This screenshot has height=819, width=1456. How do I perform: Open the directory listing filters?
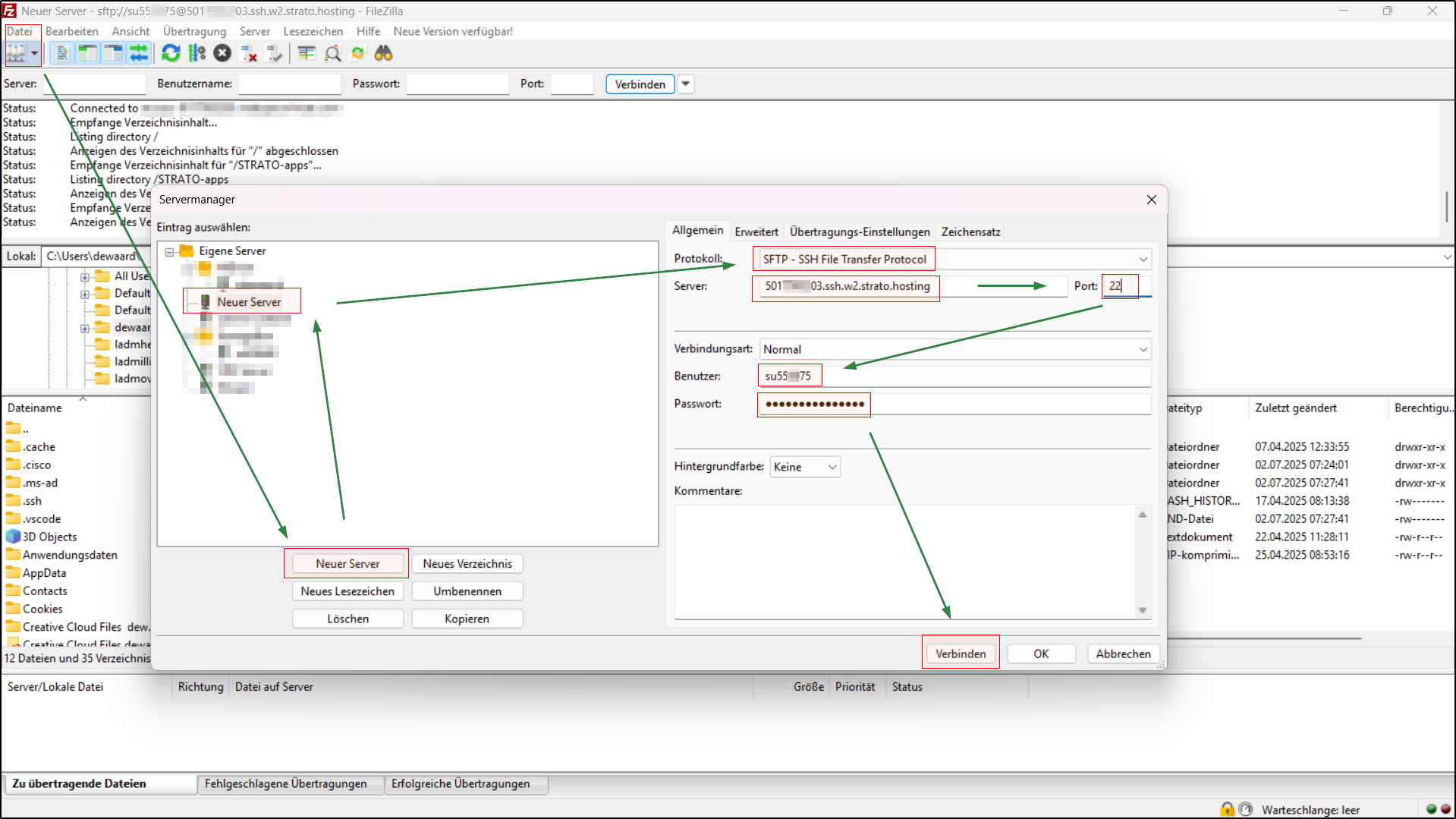coord(307,53)
